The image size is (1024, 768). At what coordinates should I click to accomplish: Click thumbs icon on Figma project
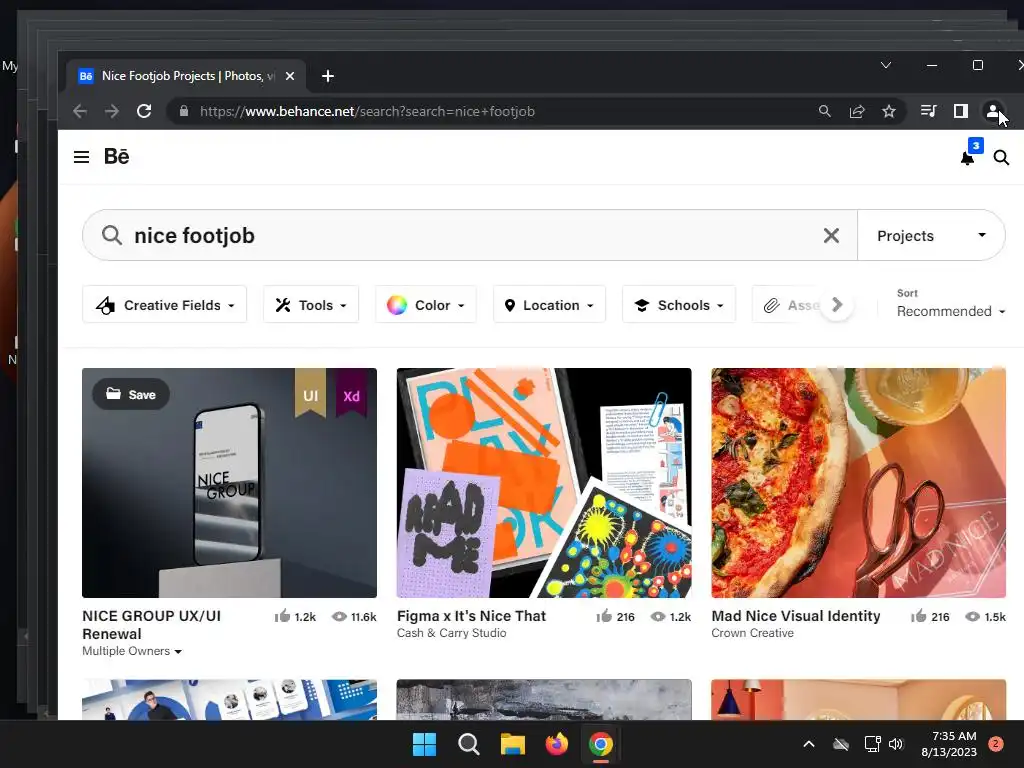point(604,616)
